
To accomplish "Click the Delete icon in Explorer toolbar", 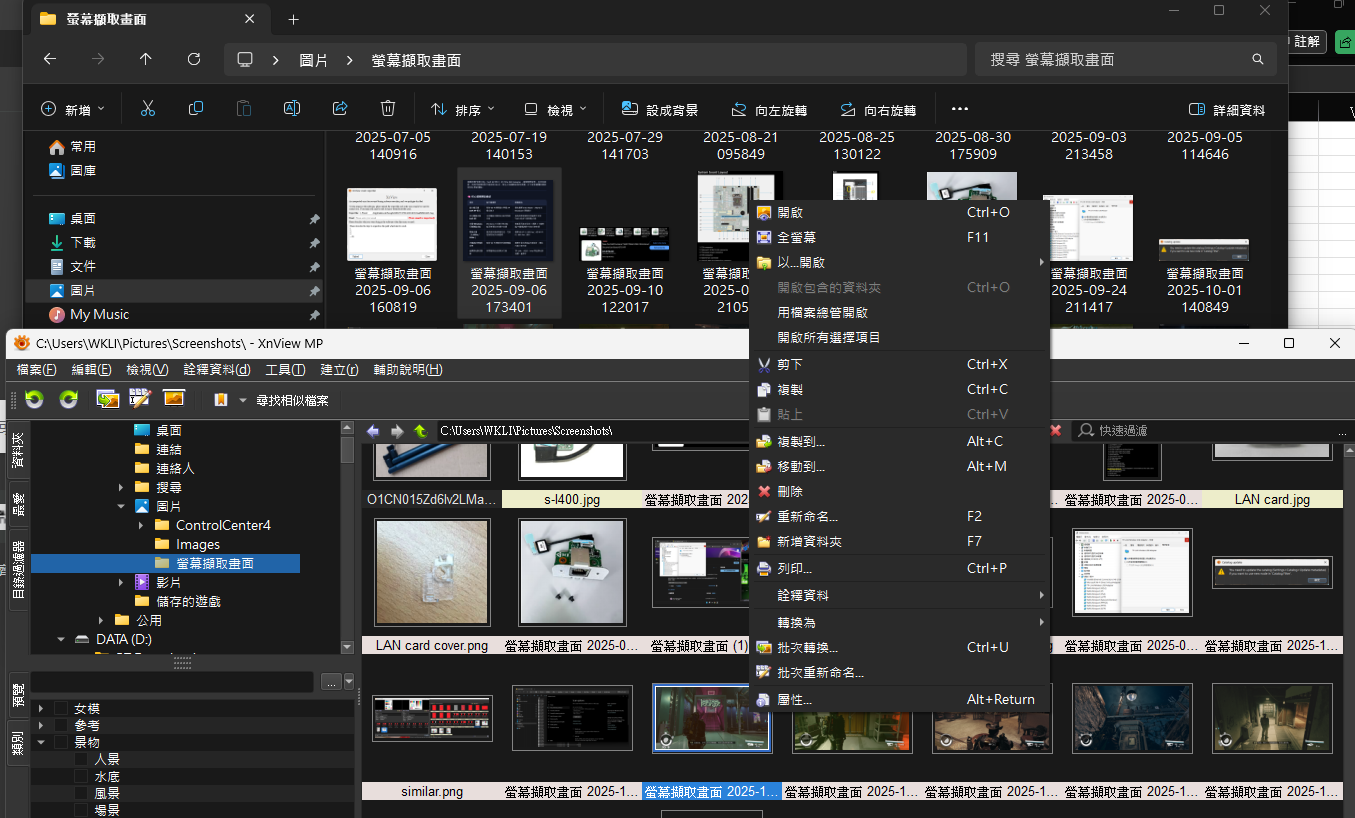I will click(388, 108).
